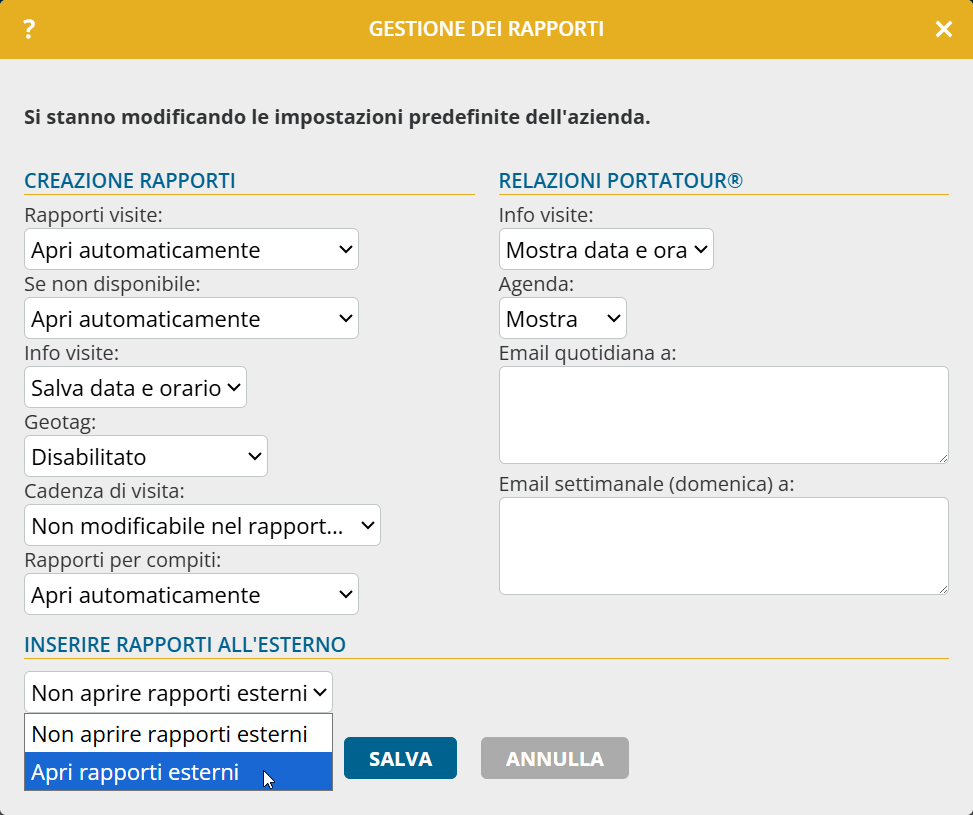This screenshot has height=815, width=973.
Task: Open the Rapporti visite dropdown
Action: (x=191, y=250)
